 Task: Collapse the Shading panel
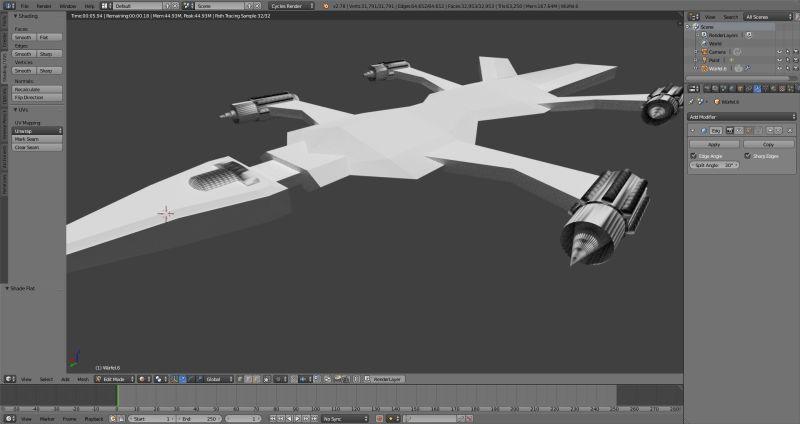15,16
